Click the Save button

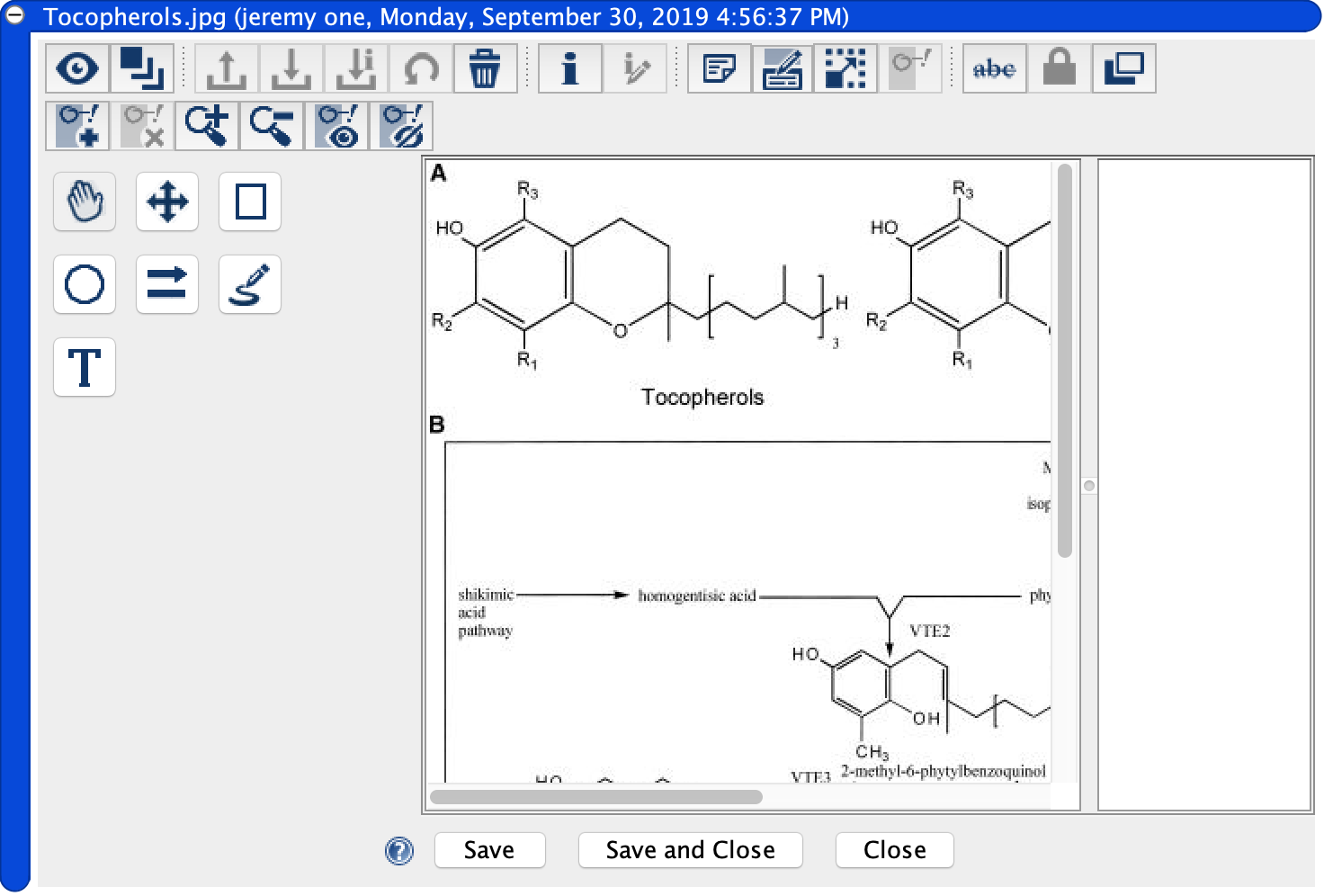point(489,850)
